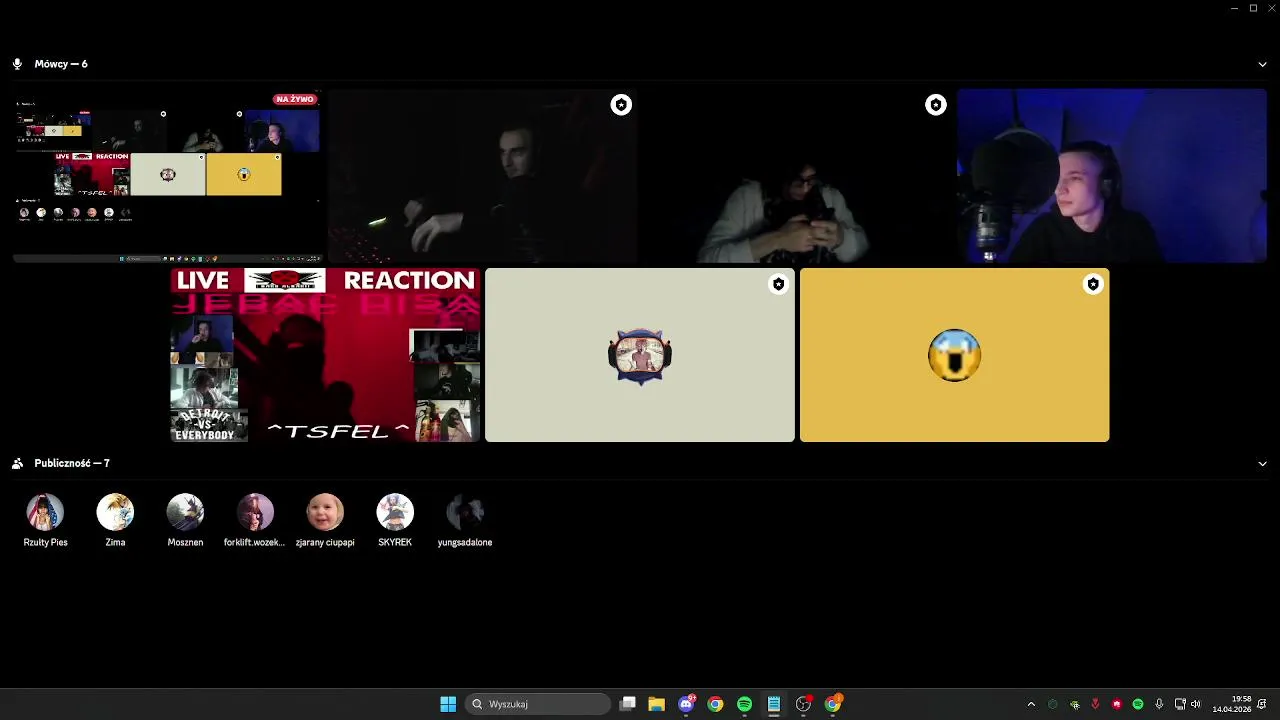Click moderator badge on white hoodie webcam
The width and height of the screenshot is (1280, 720).
click(935, 105)
